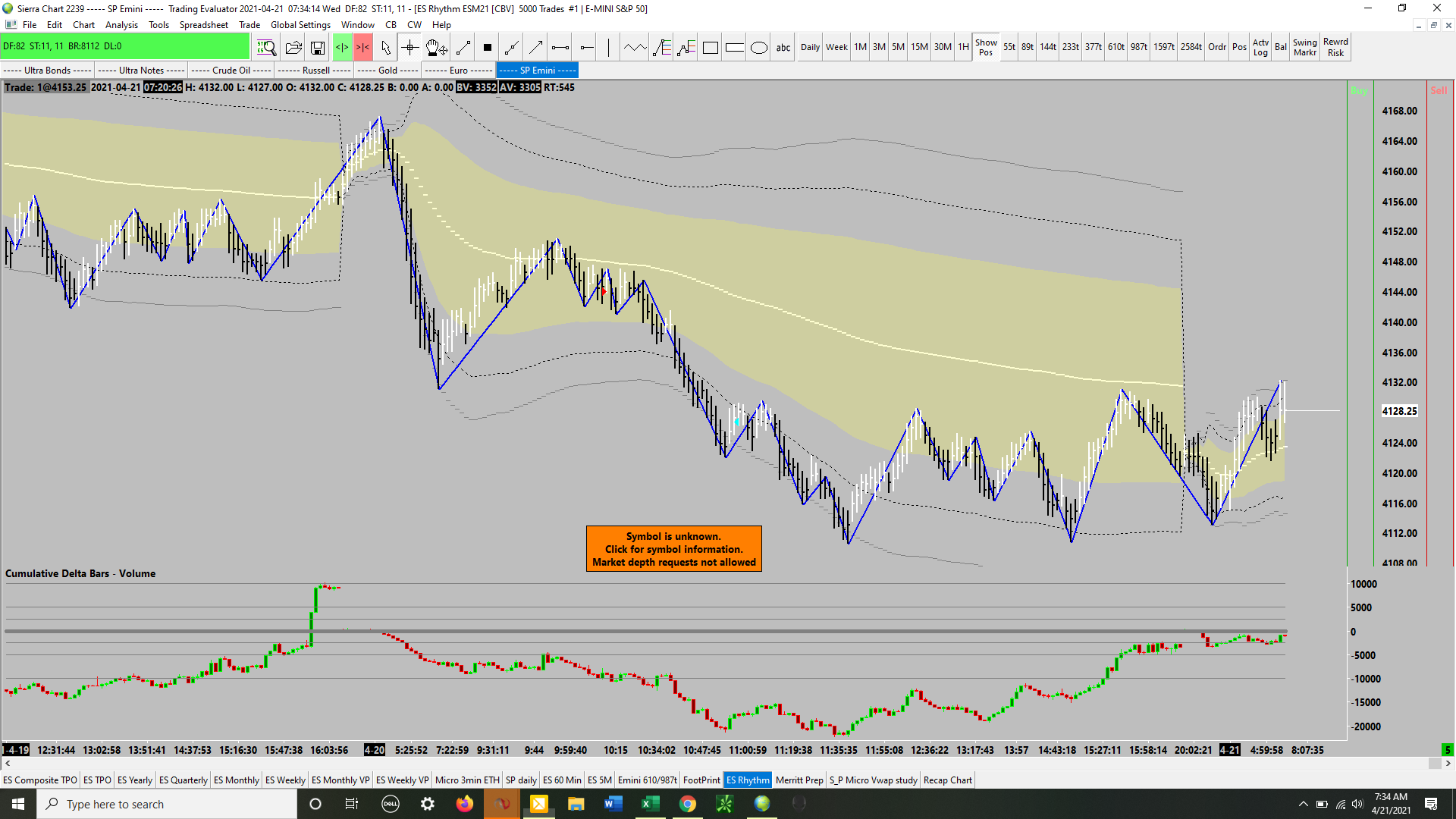This screenshot has height=819, width=1456.
Task: Select the arrow line drawing tool
Action: pos(536,48)
